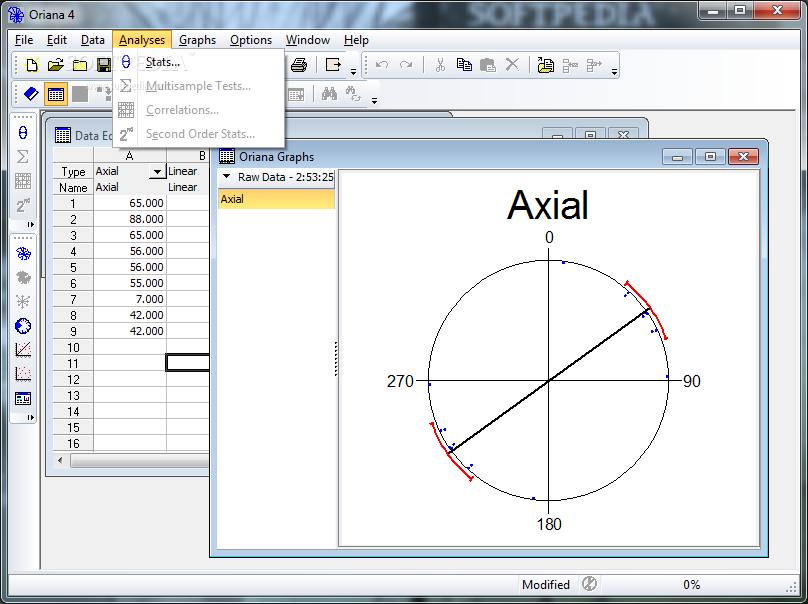Click the Find and Replace binoculars icon
This screenshot has width=808, height=604.
coord(354,94)
